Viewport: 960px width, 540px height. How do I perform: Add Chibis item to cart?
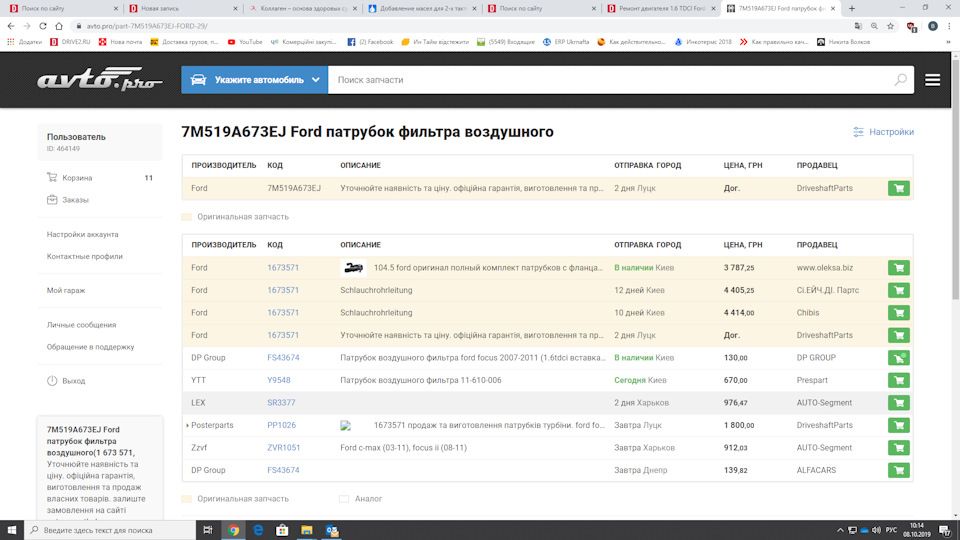[x=899, y=313]
